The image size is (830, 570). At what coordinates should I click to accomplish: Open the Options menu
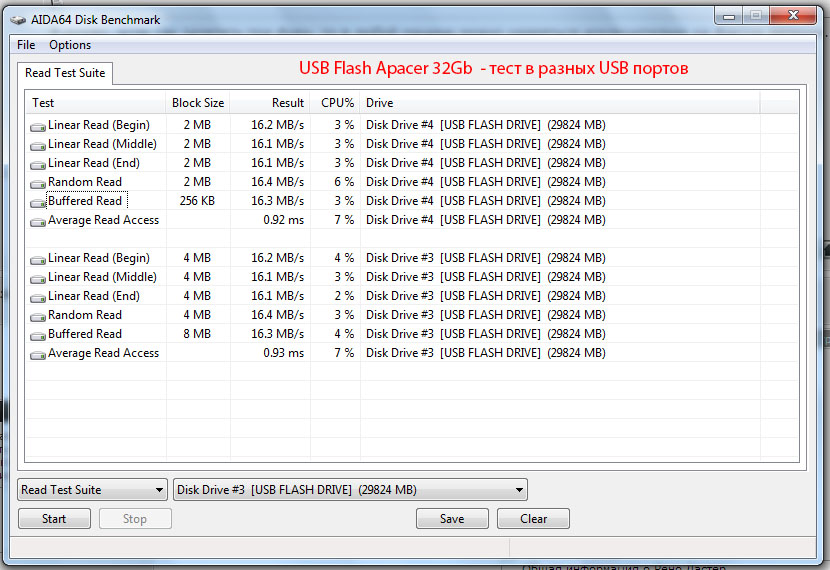70,45
